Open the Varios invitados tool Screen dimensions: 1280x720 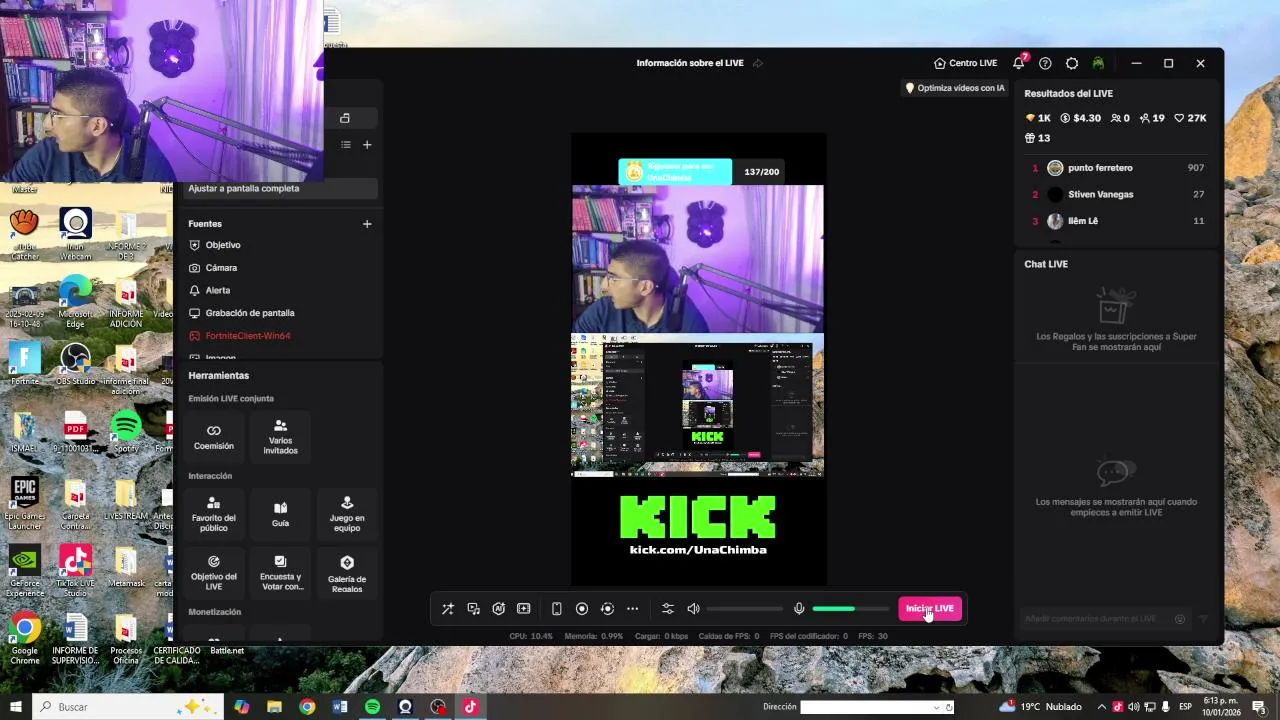280,437
